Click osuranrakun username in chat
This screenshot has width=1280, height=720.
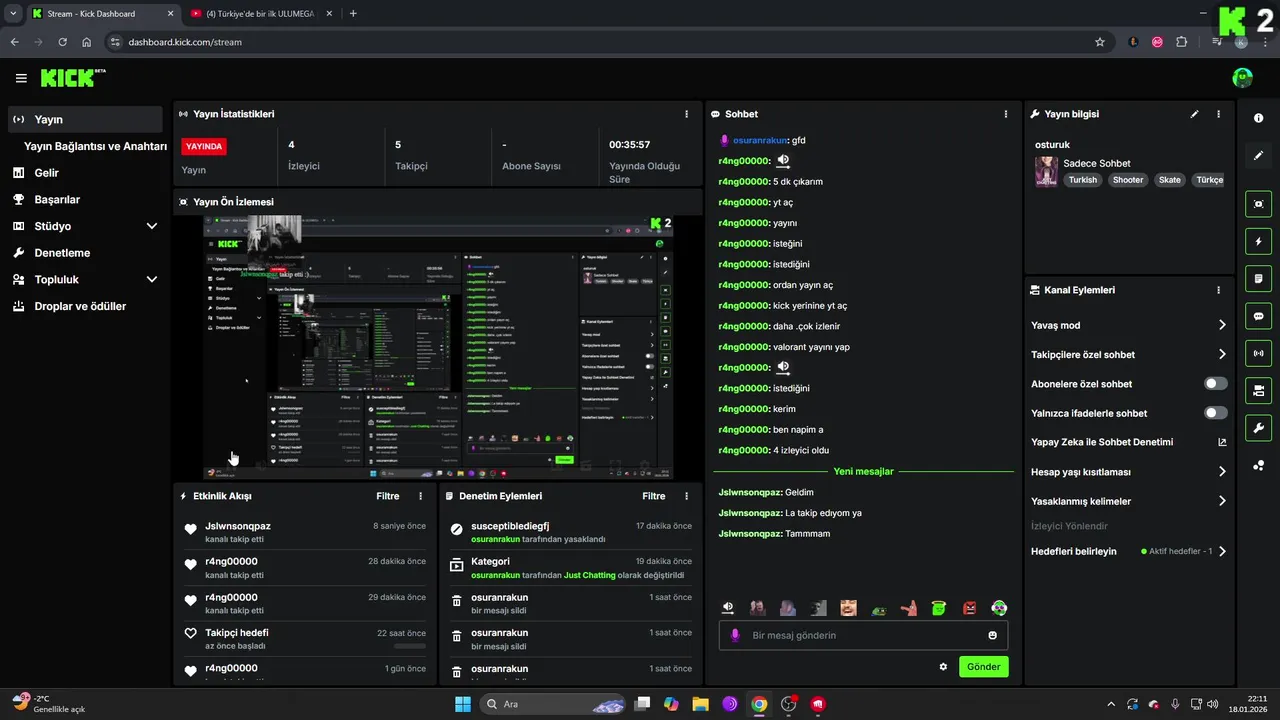[x=759, y=141]
